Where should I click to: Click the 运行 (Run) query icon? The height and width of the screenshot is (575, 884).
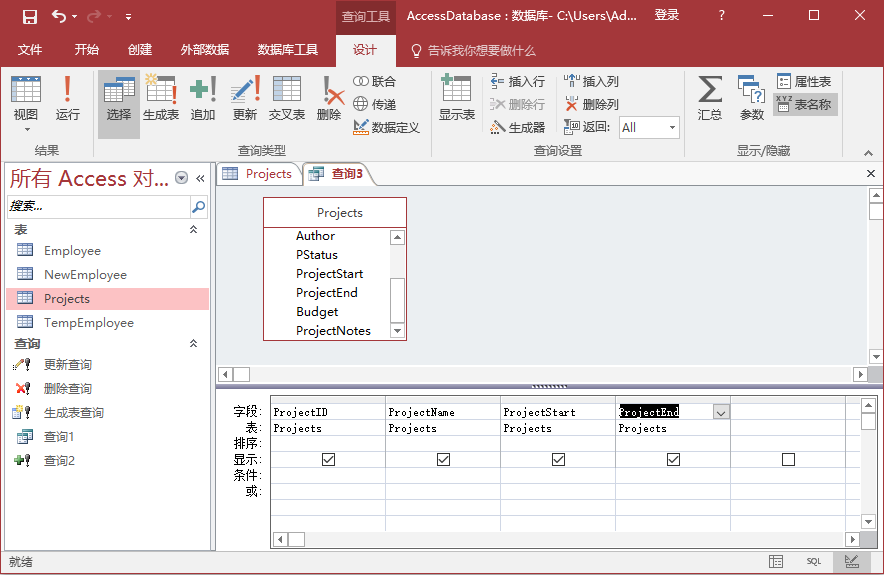click(x=67, y=99)
